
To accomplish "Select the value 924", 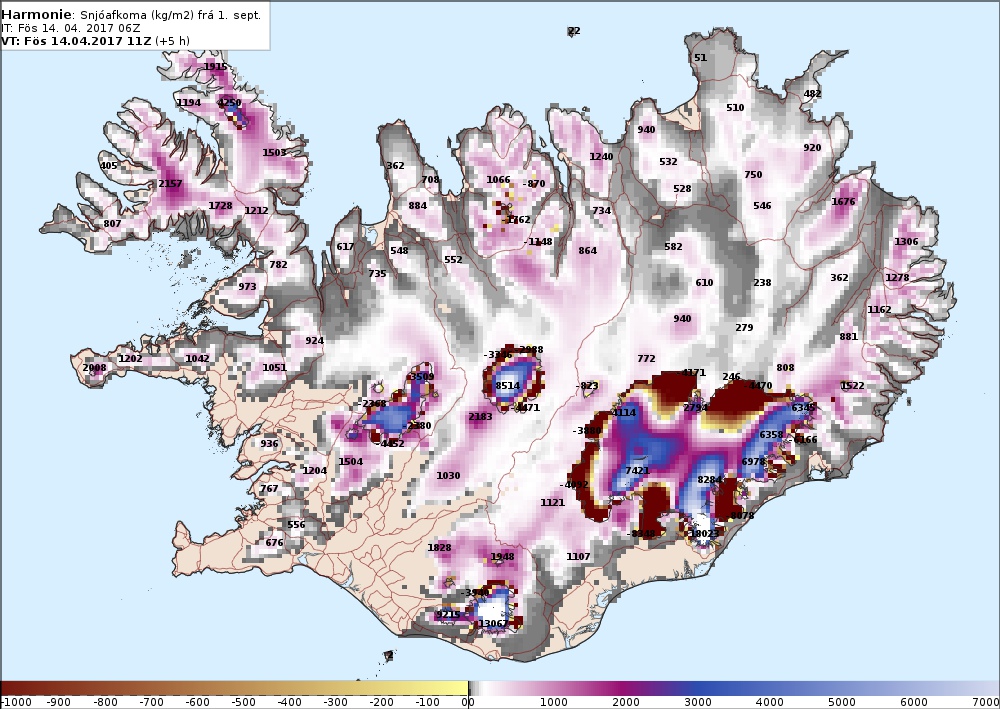I will tap(314, 340).
